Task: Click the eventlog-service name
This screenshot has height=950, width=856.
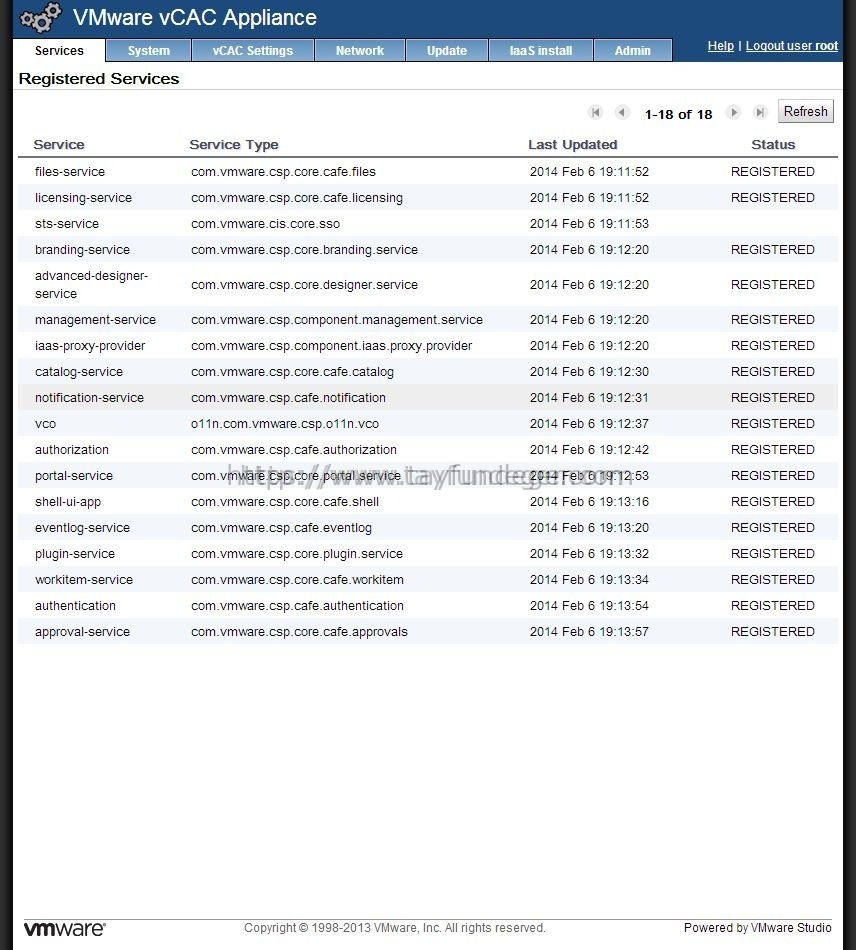Action: click(x=82, y=528)
